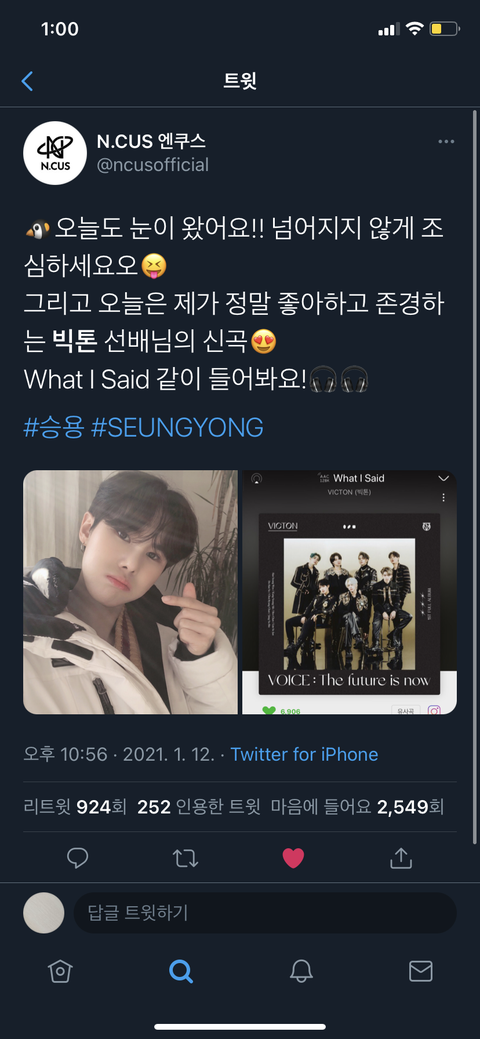Open the Notifications bell tab
Viewport: 480px width, 1039px height.
click(301, 971)
